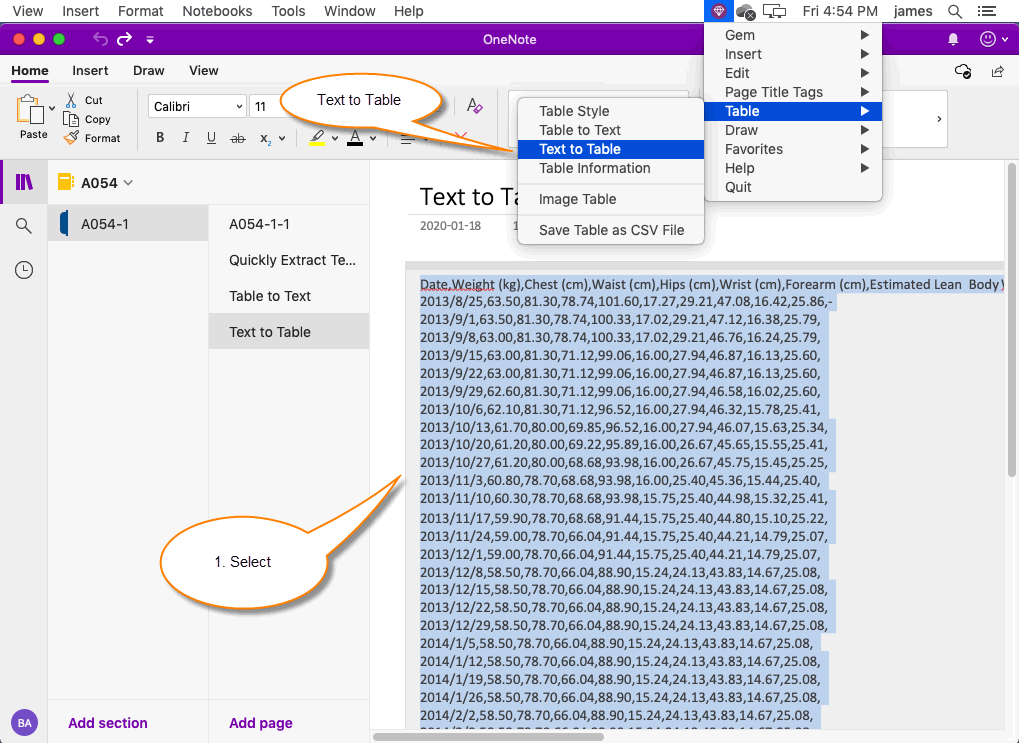Click the Format painter icon
Image resolution: width=1019 pixels, height=743 pixels.
click(71, 138)
